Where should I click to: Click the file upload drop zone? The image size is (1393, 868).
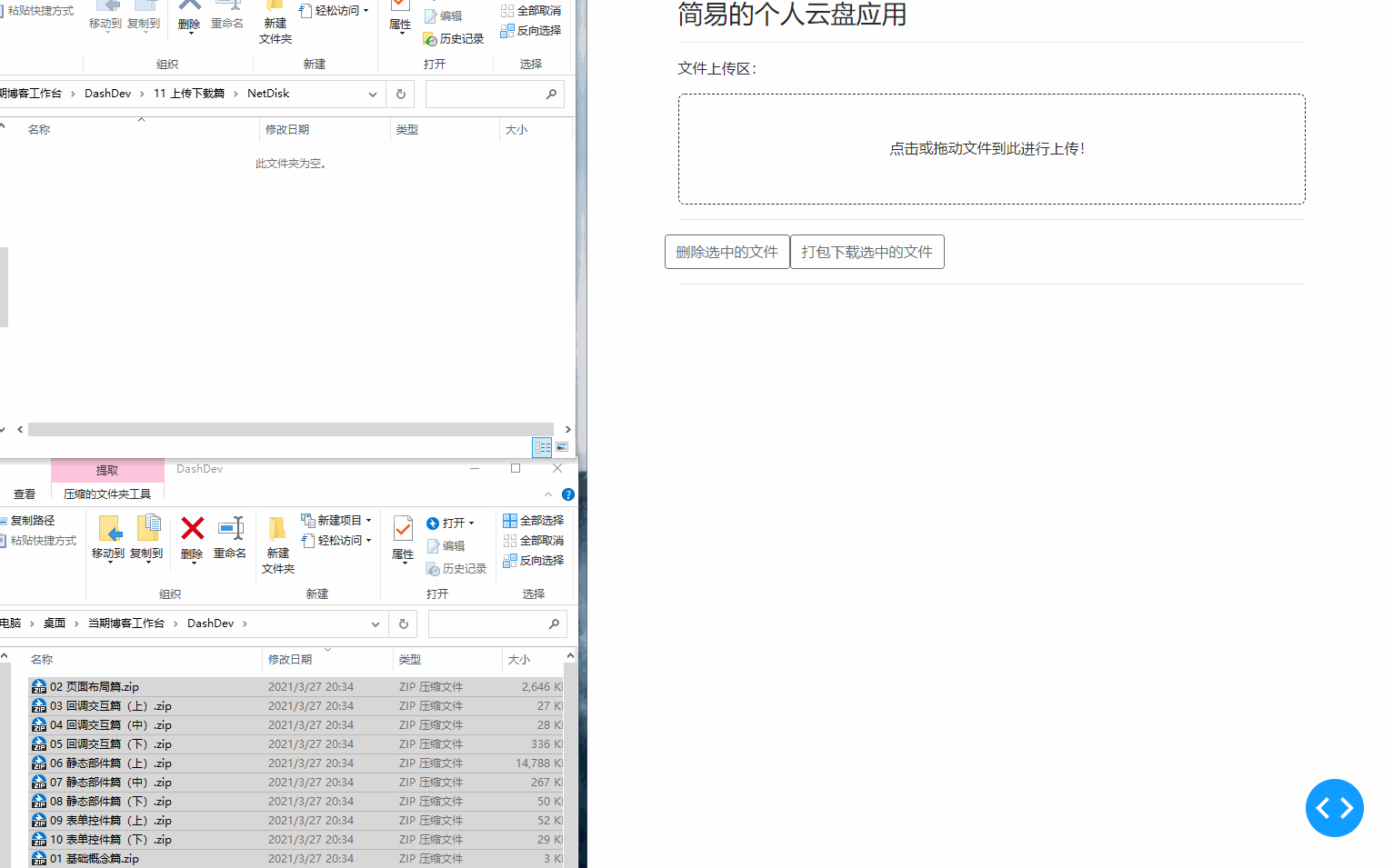pos(991,149)
